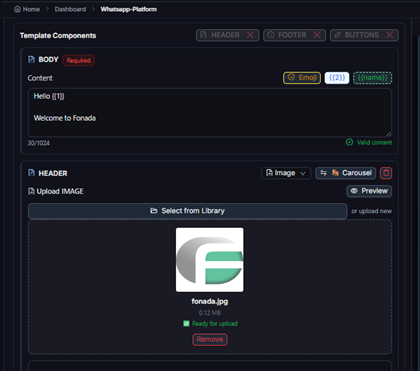420x371 pixels.
Task: Insert the {{name}} variable
Action: pos(373,78)
